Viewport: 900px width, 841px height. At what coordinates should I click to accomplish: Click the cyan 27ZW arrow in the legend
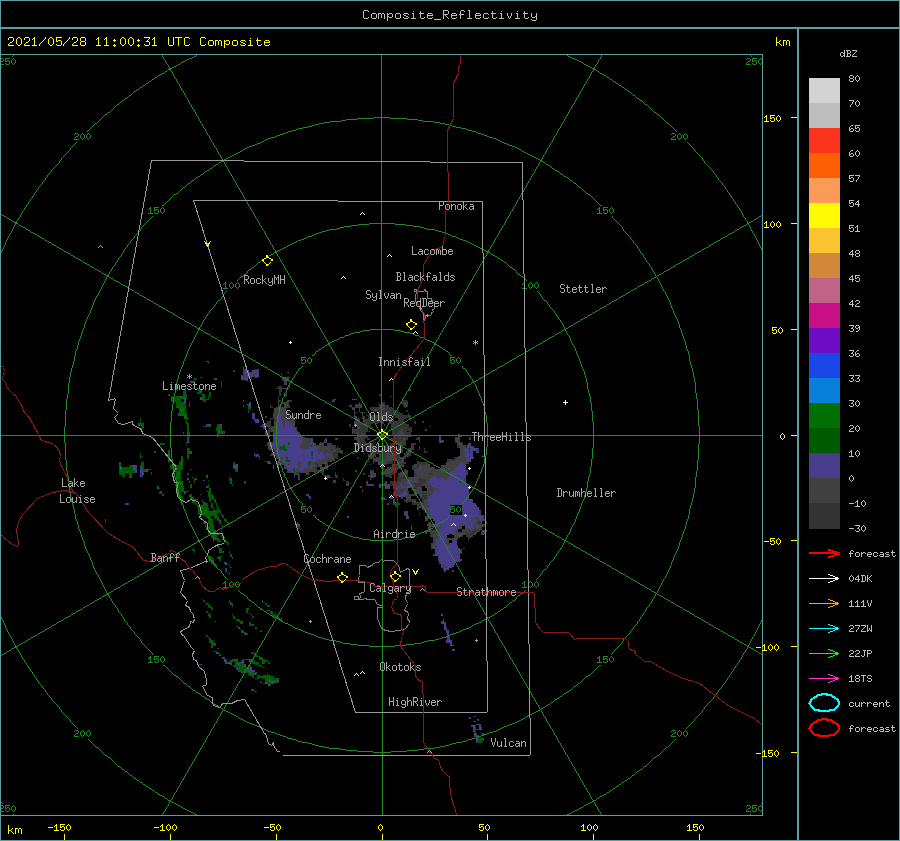(x=824, y=629)
